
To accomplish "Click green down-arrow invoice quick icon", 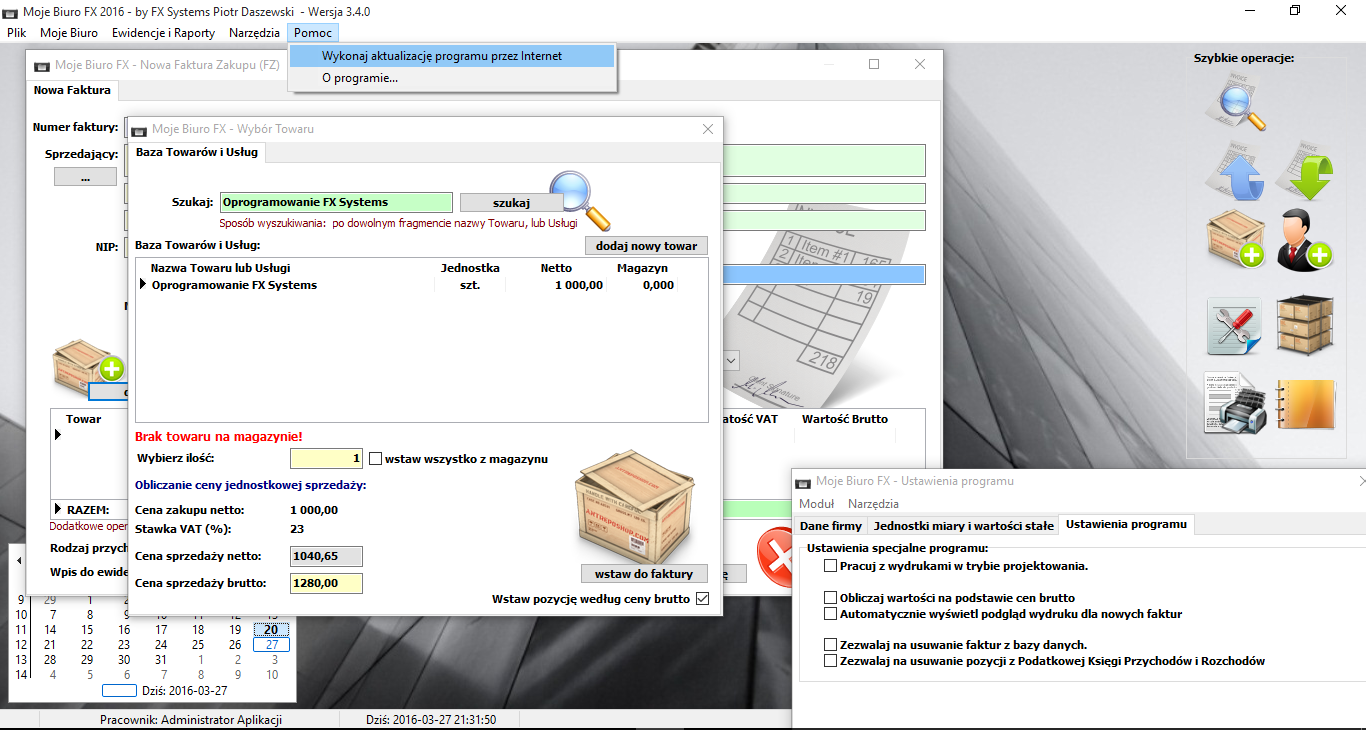I will click(1305, 171).
